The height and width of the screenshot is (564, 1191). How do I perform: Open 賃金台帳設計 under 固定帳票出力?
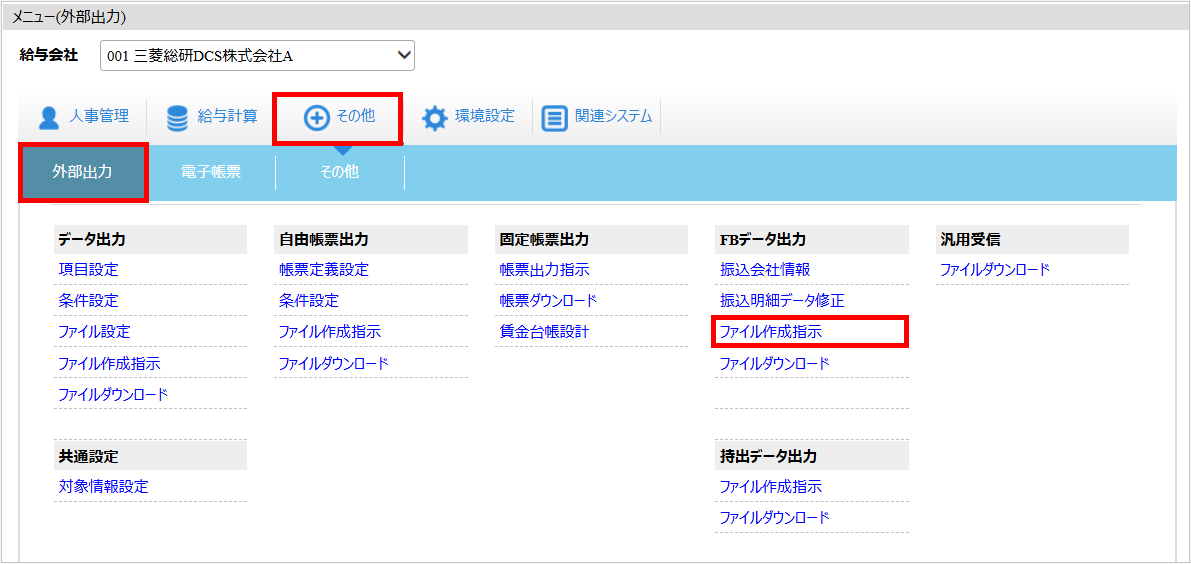point(544,332)
